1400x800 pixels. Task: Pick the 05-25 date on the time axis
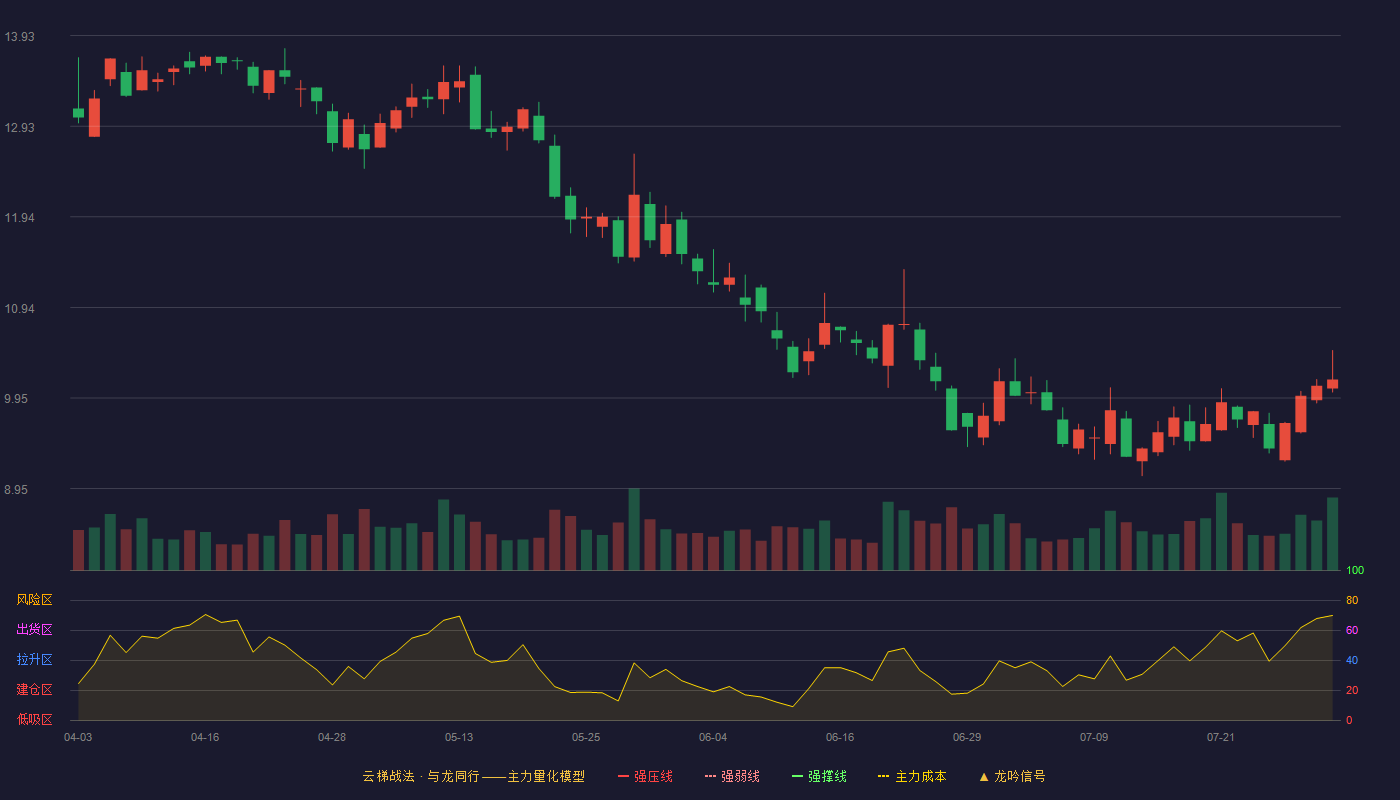586,737
